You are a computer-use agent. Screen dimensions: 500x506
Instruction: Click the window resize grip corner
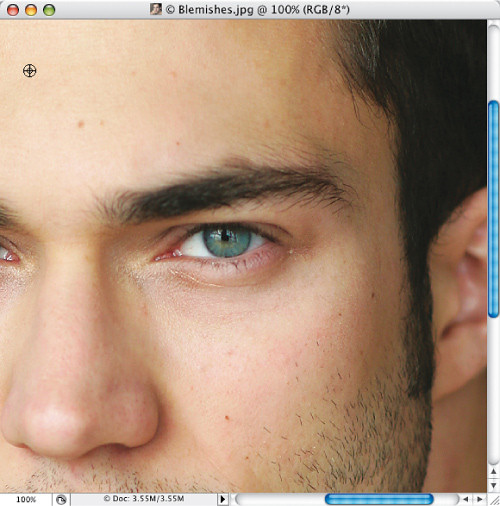(x=494, y=499)
